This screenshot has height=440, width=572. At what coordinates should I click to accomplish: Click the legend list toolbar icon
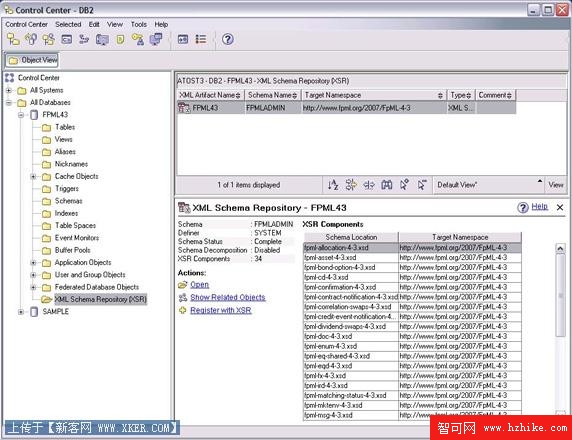click(x=201, y=39)
